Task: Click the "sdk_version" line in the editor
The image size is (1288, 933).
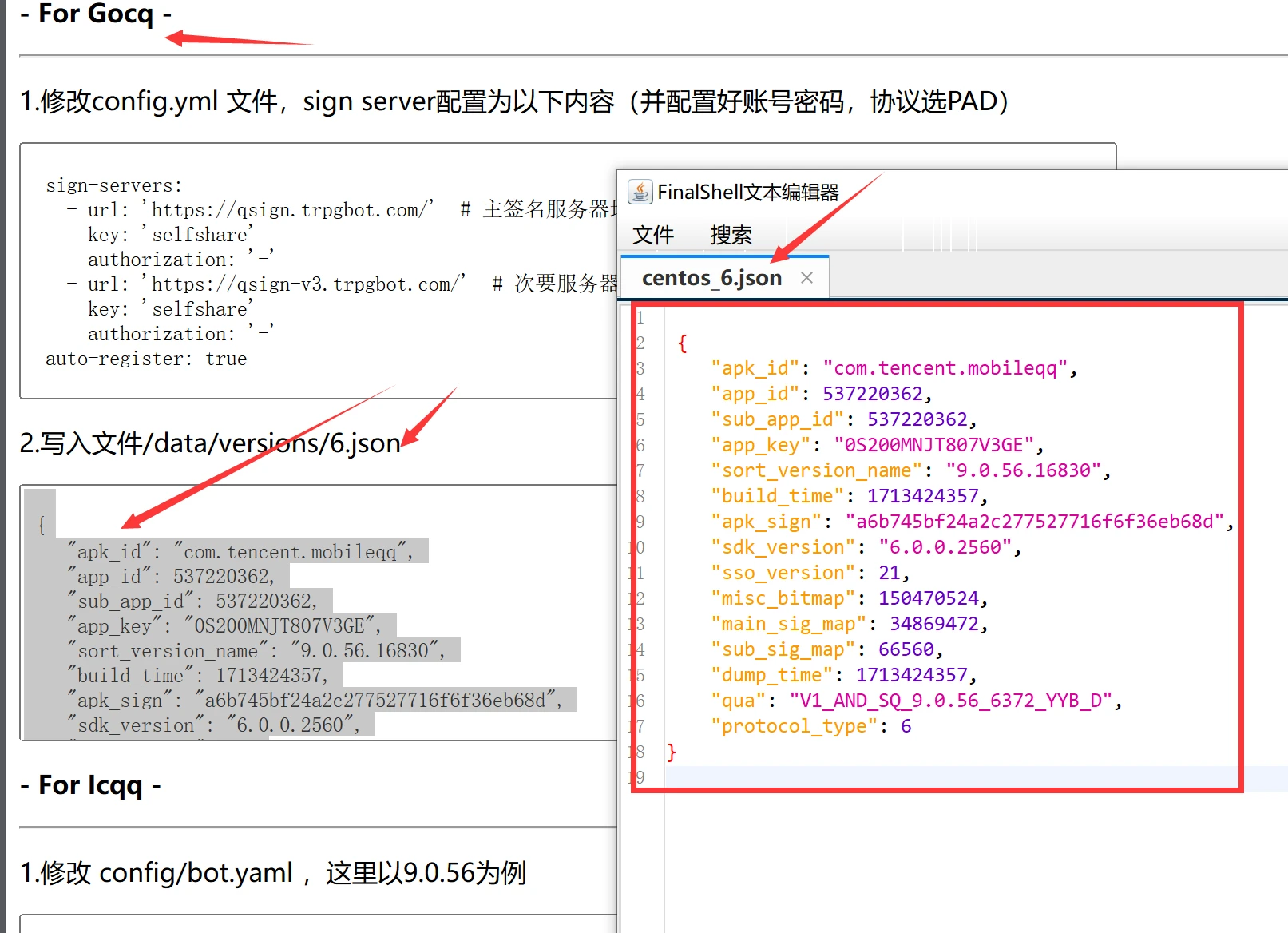Action: pos(866,547)
